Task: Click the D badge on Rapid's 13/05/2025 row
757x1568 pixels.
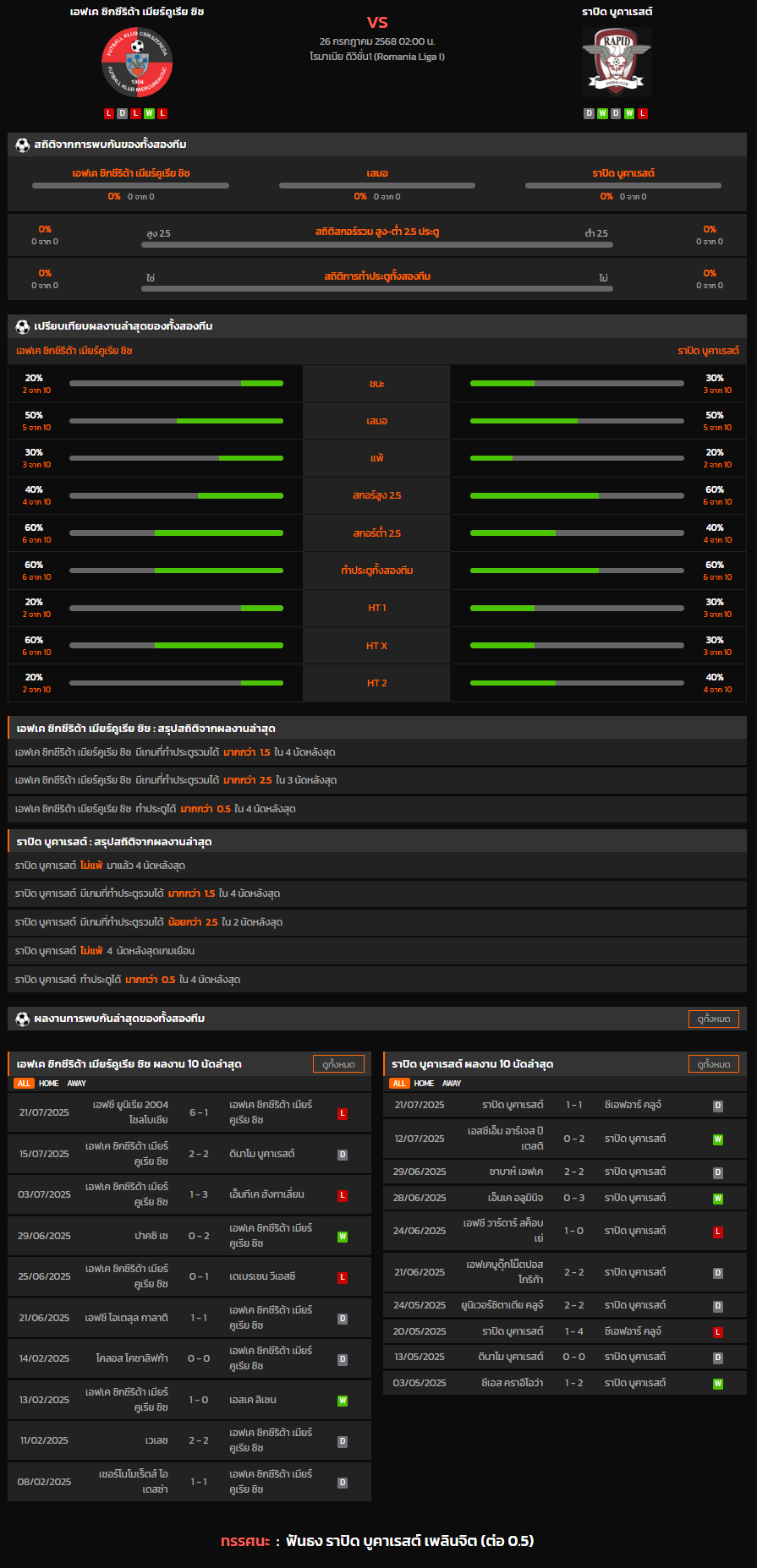Action: (718, 1358)
